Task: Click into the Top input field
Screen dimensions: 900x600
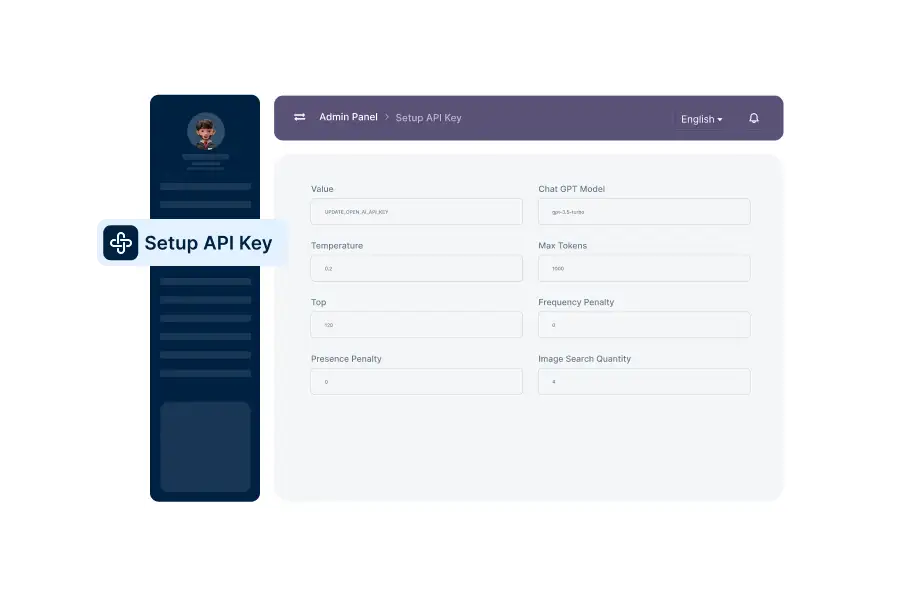Action: 416,325
